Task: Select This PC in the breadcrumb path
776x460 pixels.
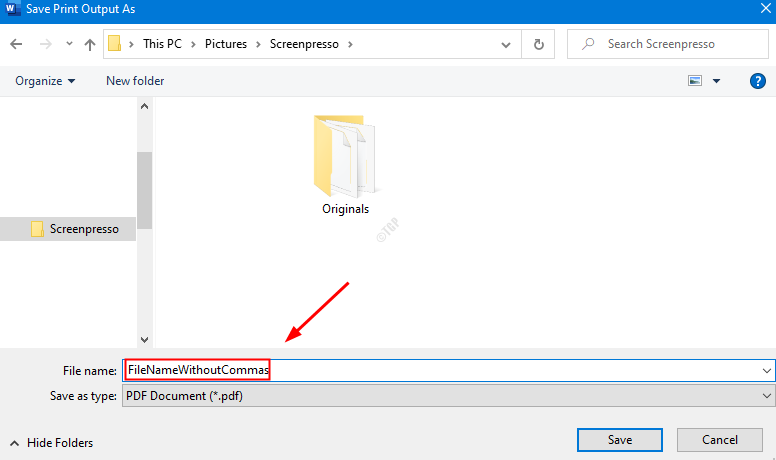Action: (162, 44)
